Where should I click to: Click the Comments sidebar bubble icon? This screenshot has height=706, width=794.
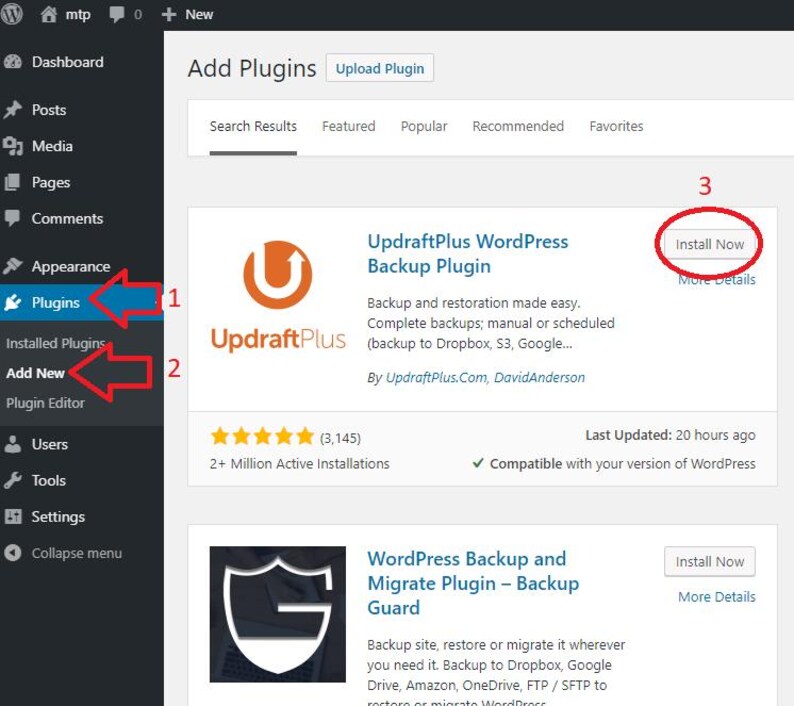click(x=13, y=218)
